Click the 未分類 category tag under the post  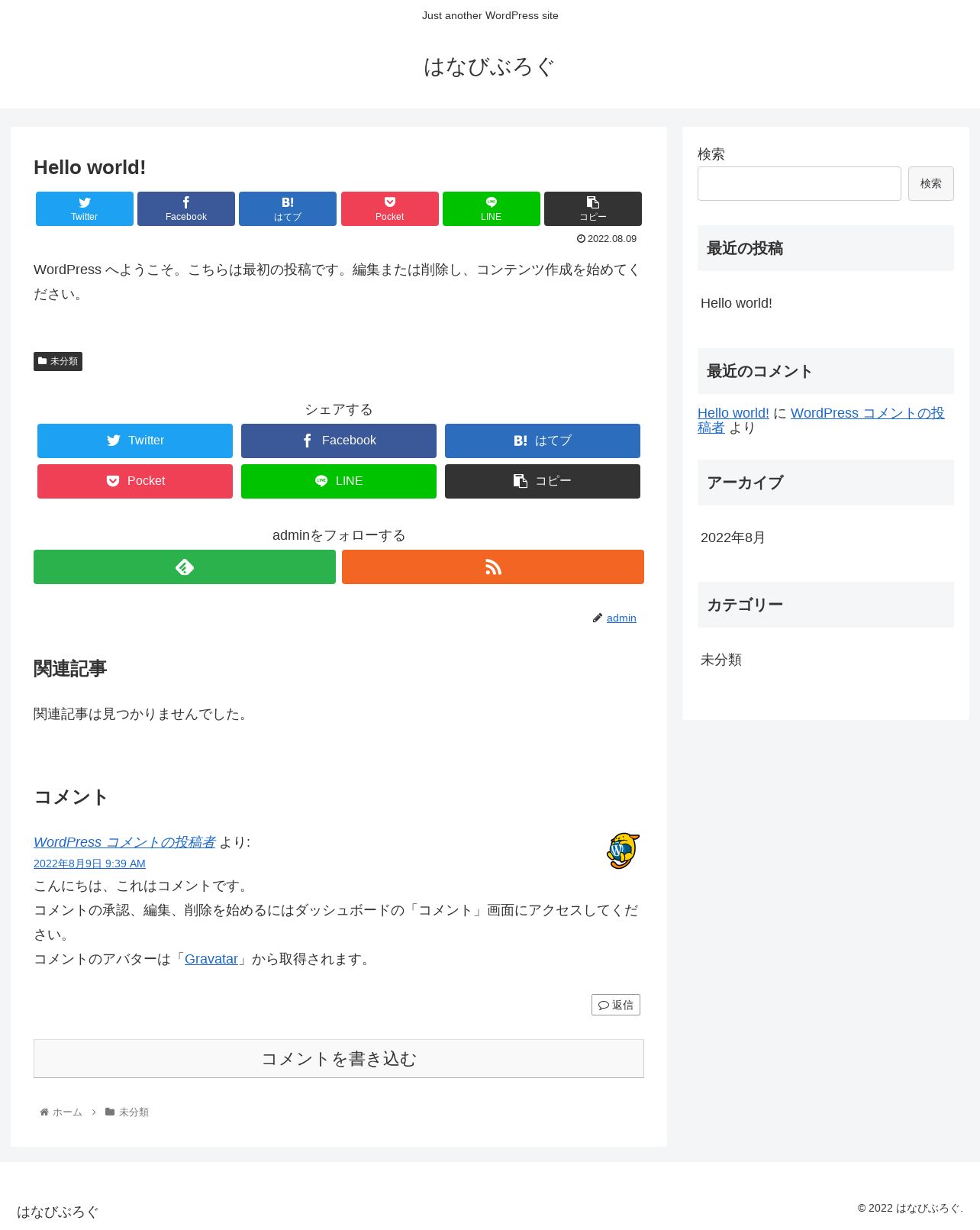(x=58, y=361)
